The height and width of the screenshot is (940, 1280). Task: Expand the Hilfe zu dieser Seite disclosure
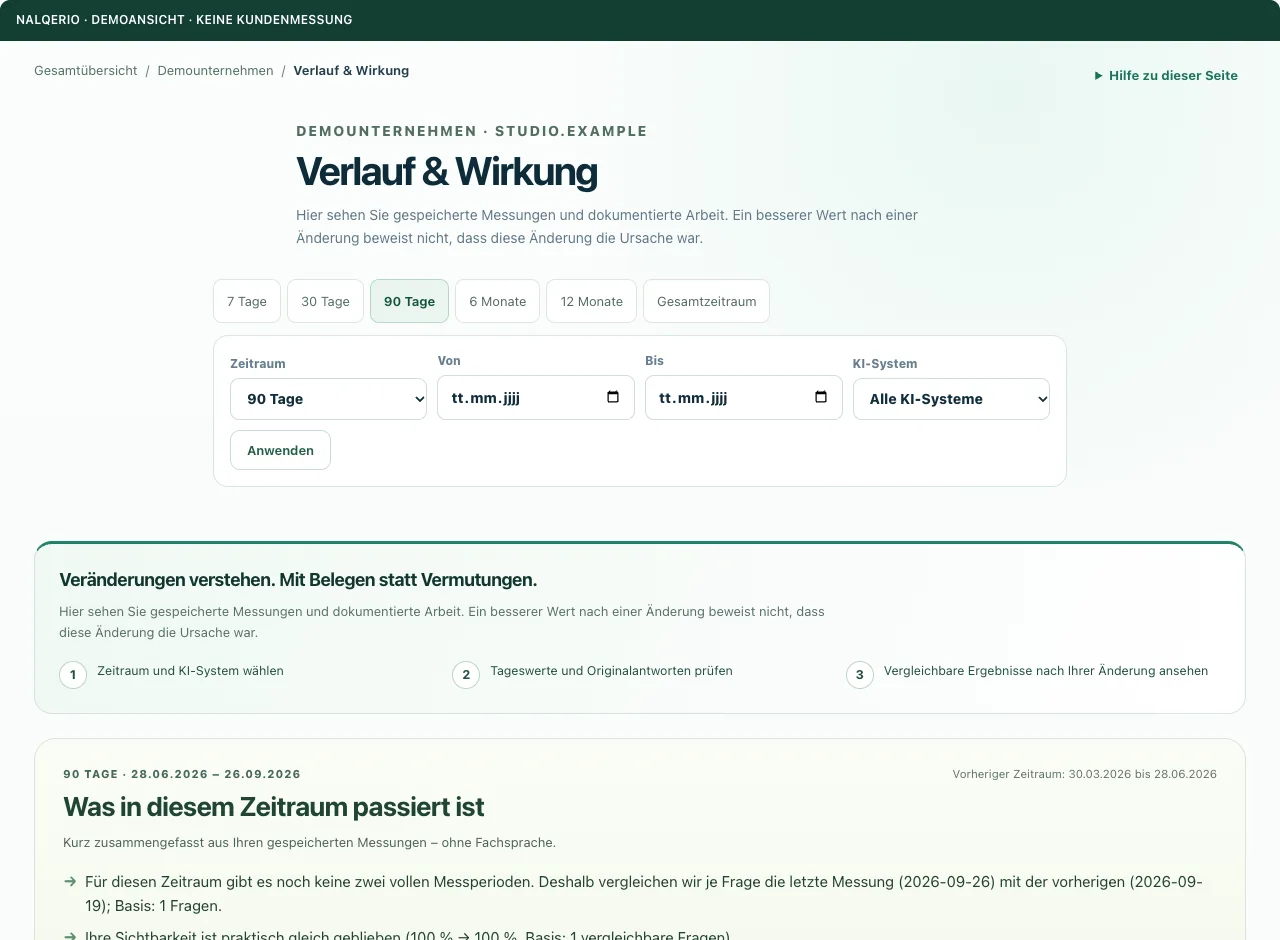(x=1166, y=75)
